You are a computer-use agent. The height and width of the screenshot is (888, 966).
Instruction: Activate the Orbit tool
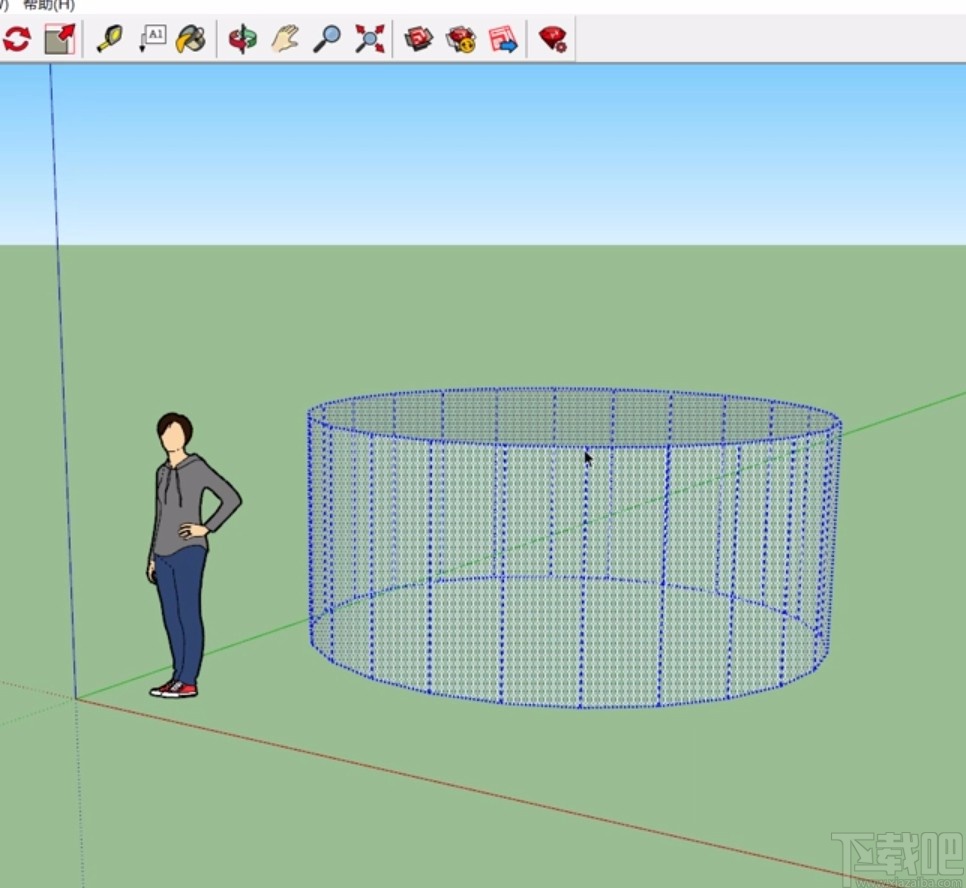tap(242, 39)
